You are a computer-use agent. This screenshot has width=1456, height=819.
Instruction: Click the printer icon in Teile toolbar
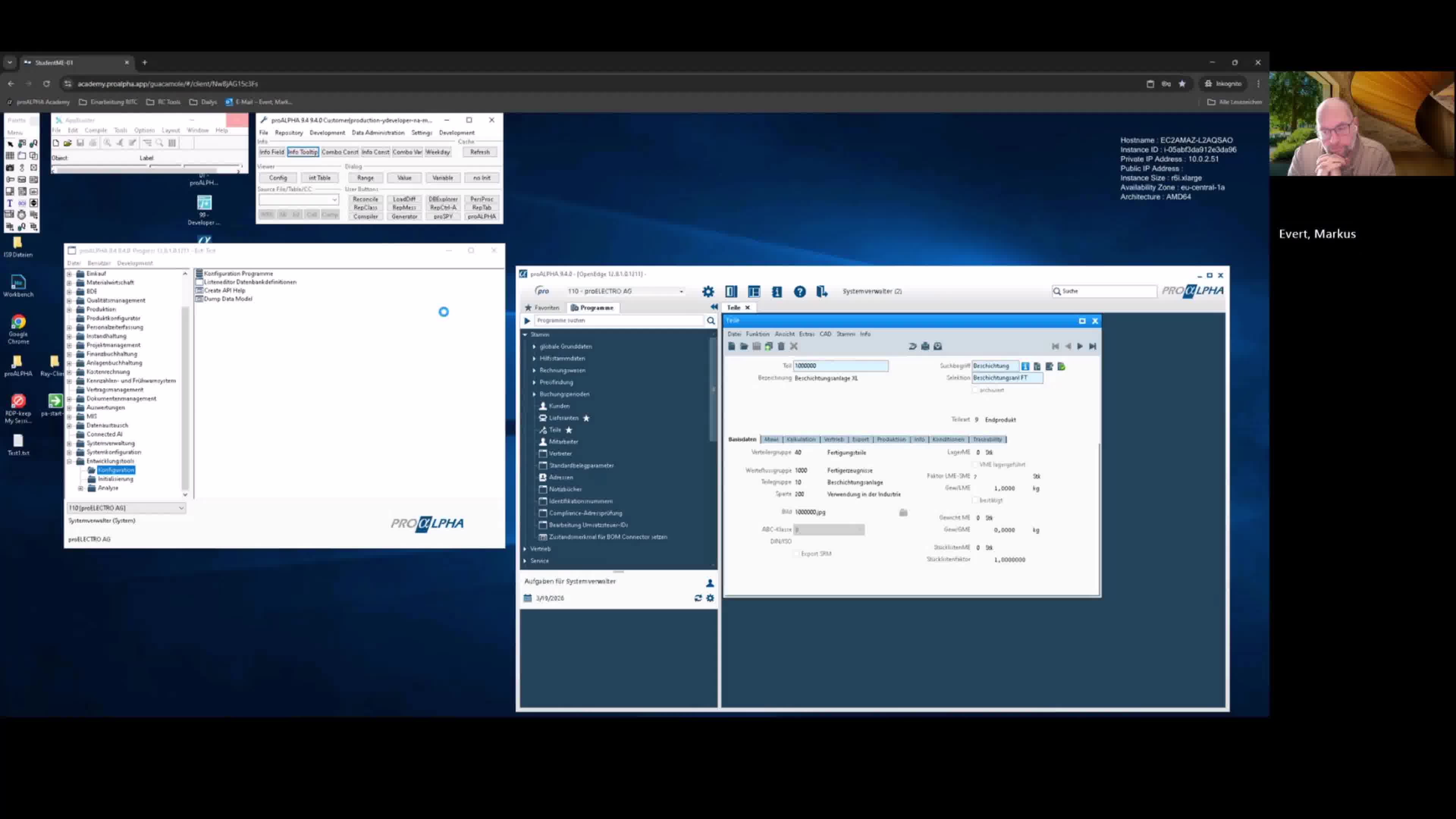point(925,347)
